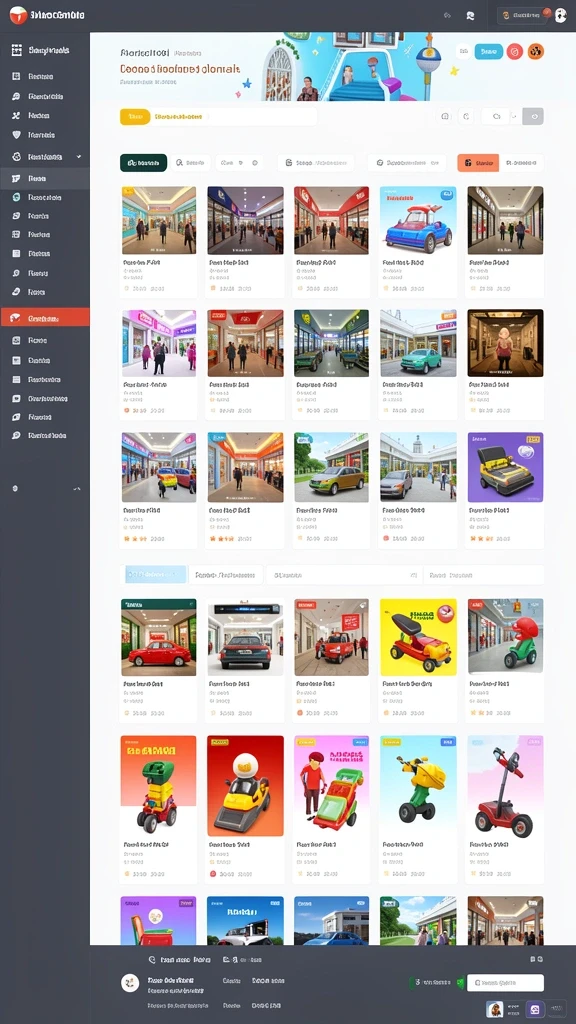Click the orange circular icon in the banner

[536, 52]
